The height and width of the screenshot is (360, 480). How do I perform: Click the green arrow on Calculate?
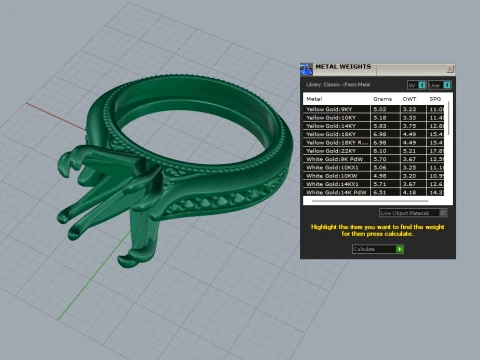coord(399,249)
